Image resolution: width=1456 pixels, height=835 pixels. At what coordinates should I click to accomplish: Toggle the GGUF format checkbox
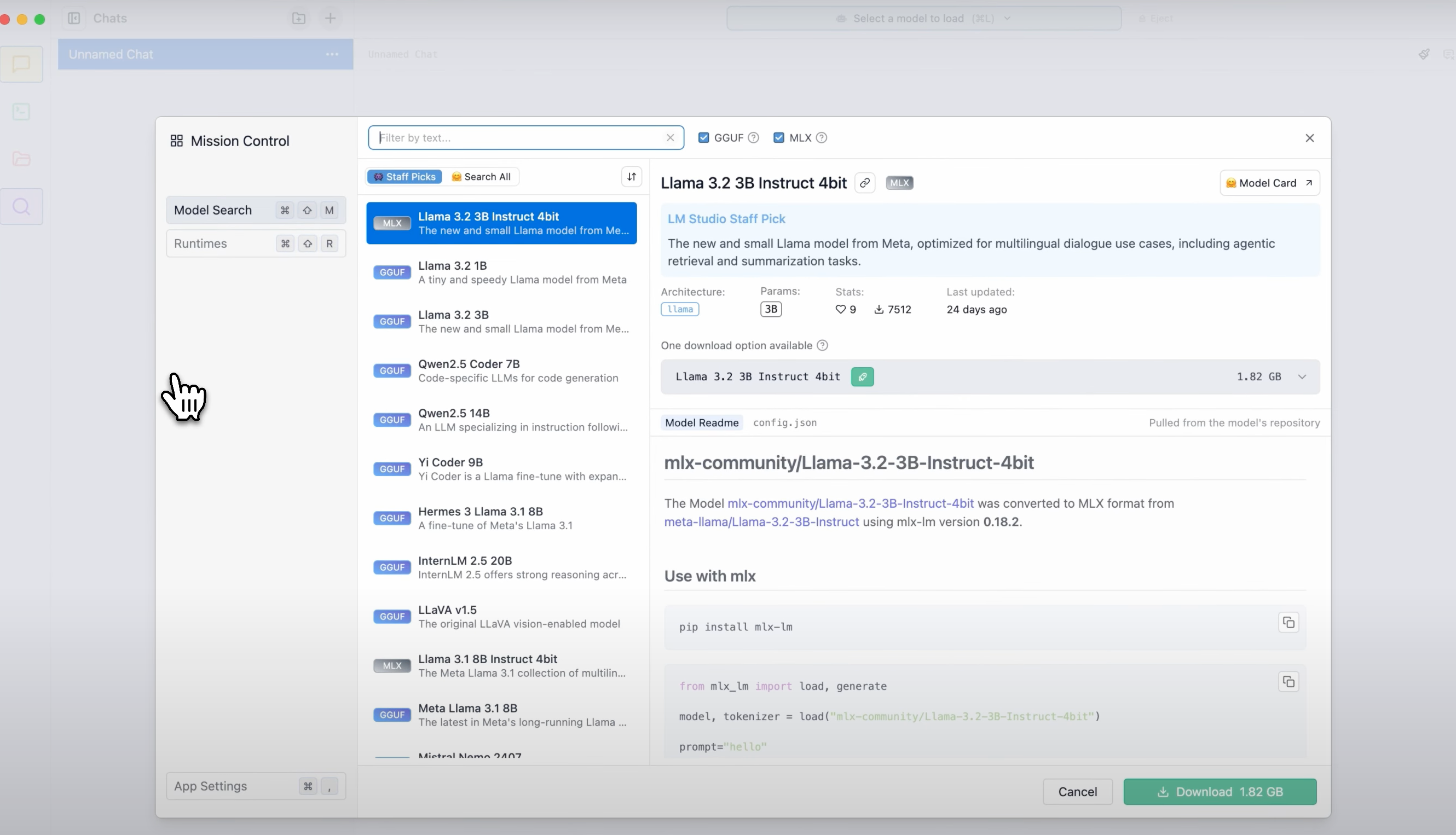(x=704, y=138)
